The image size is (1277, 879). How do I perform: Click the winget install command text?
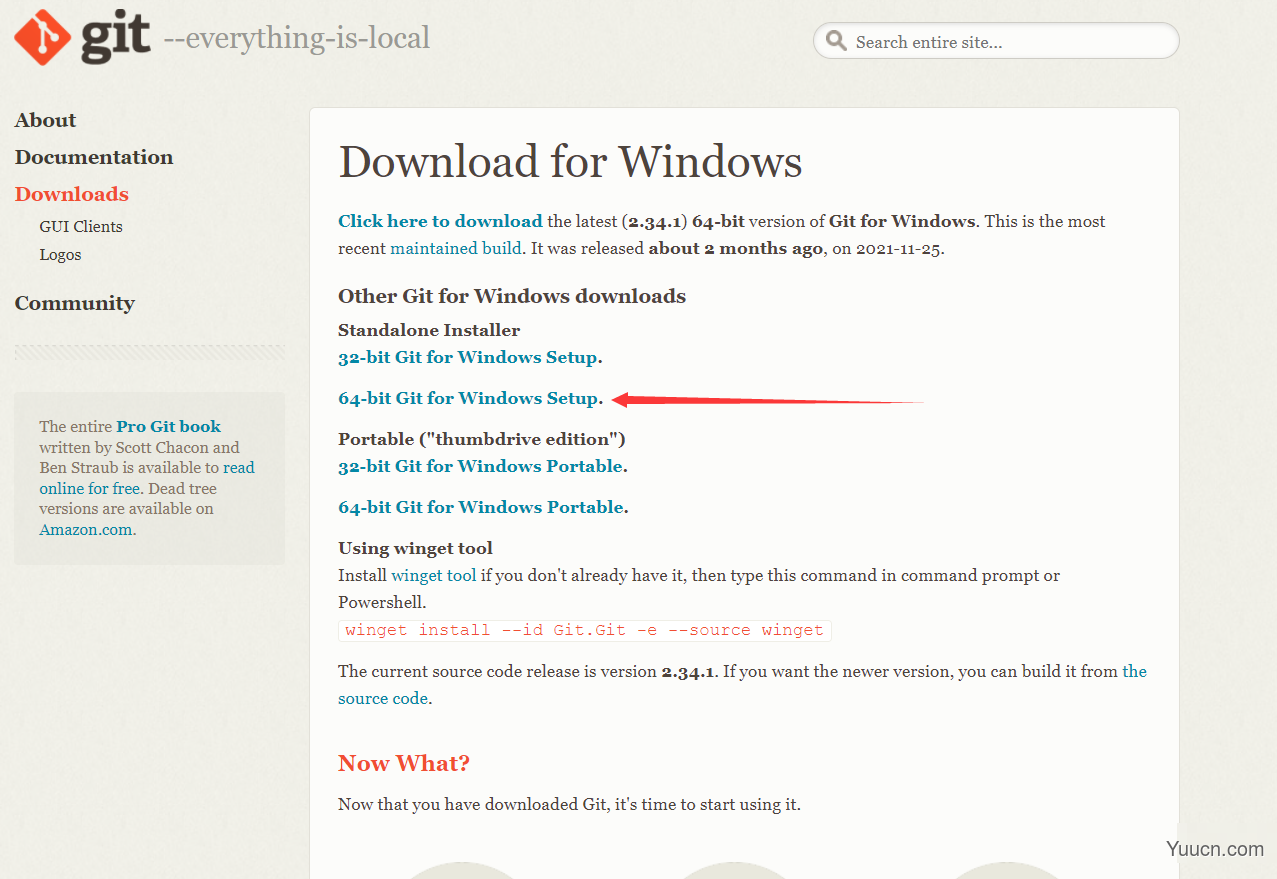click(585, 630)
